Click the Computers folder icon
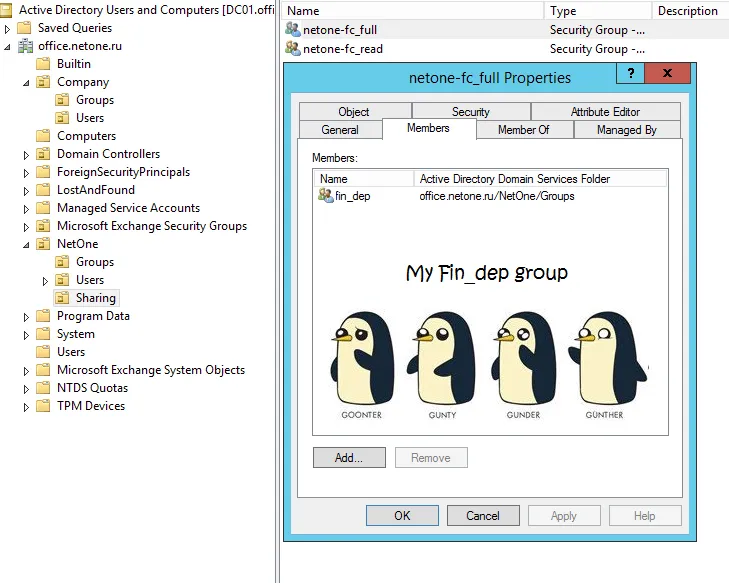Screen dimensions: 729x583 click(x=43, y=136)
